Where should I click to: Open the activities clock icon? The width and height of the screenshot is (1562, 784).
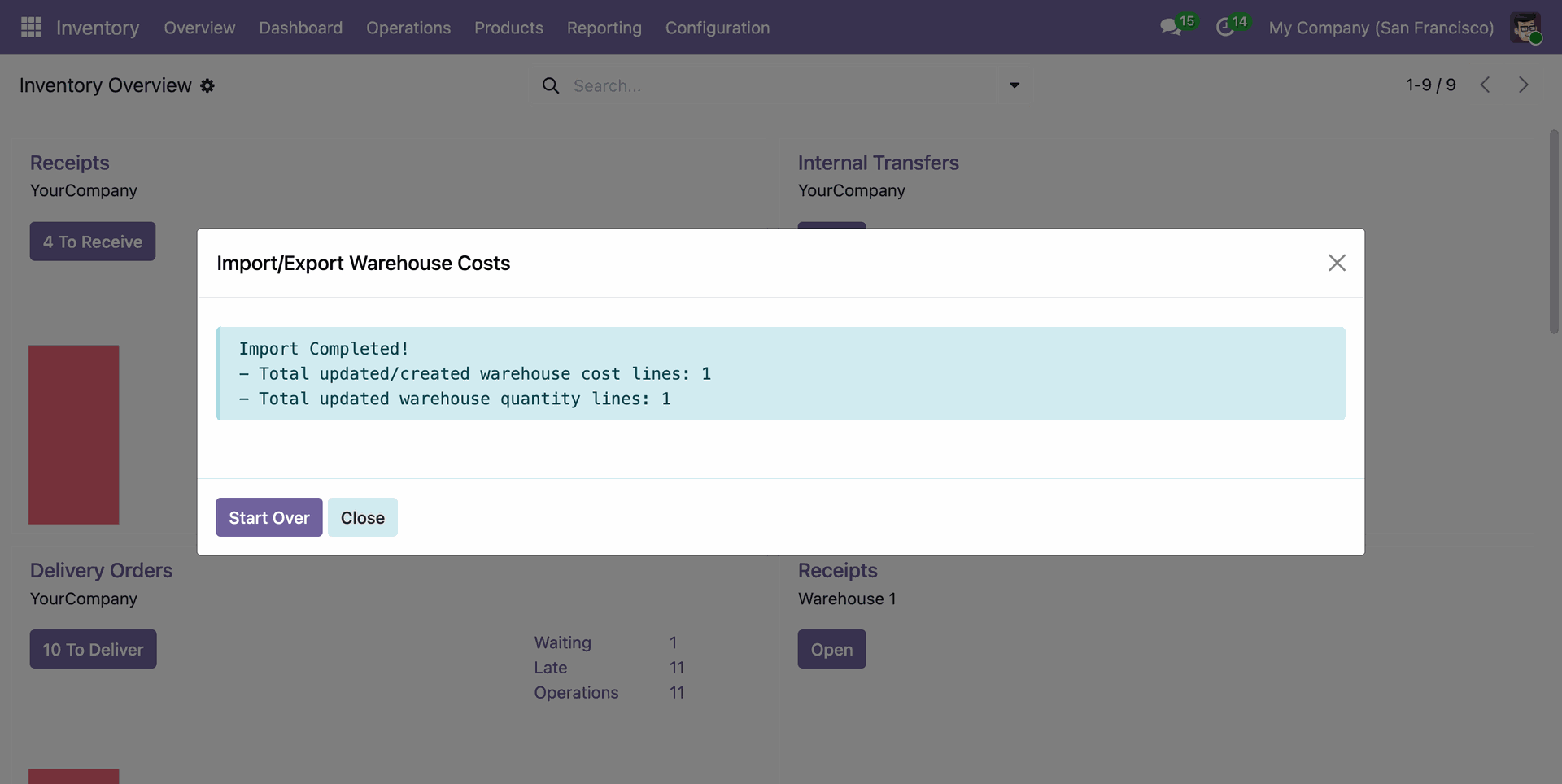click(x=1225, y=28)
